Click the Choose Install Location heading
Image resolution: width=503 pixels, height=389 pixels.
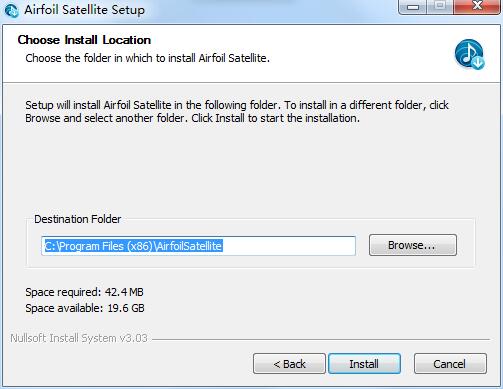[84, 40]
